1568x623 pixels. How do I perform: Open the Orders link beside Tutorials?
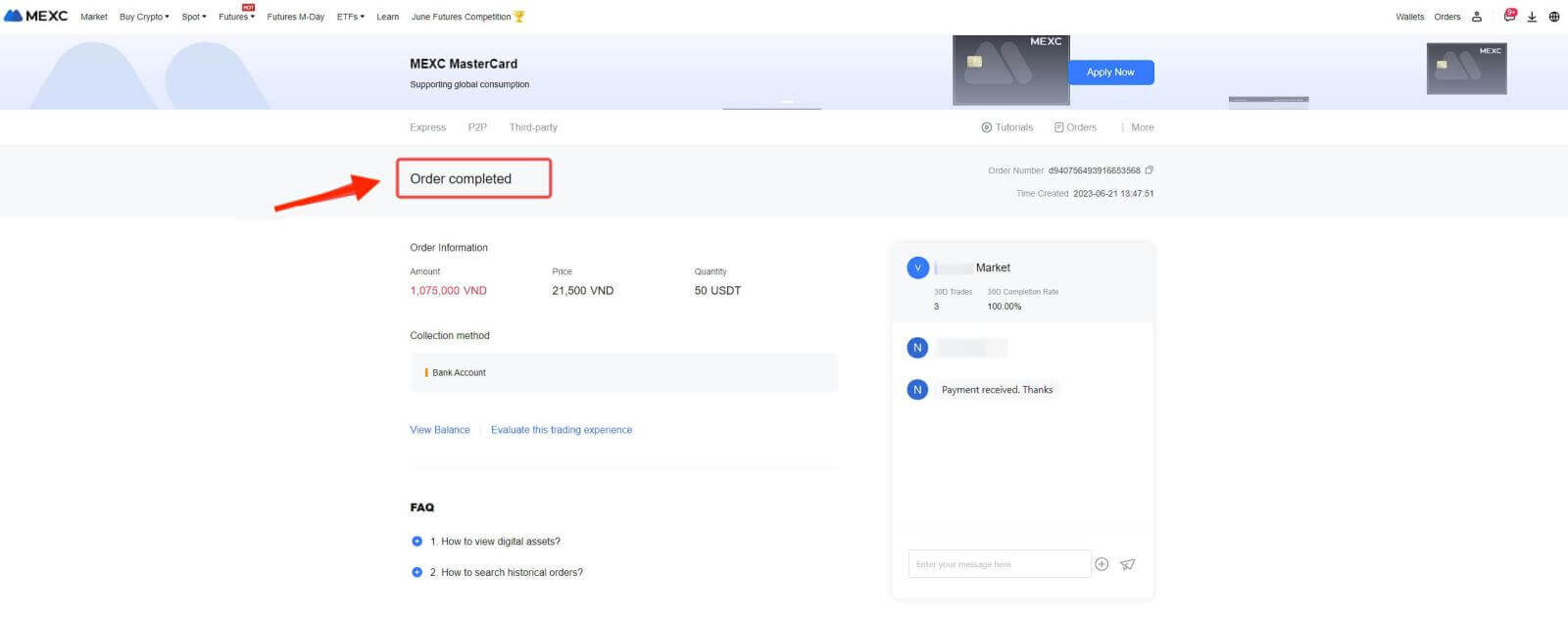point(1075,127)
